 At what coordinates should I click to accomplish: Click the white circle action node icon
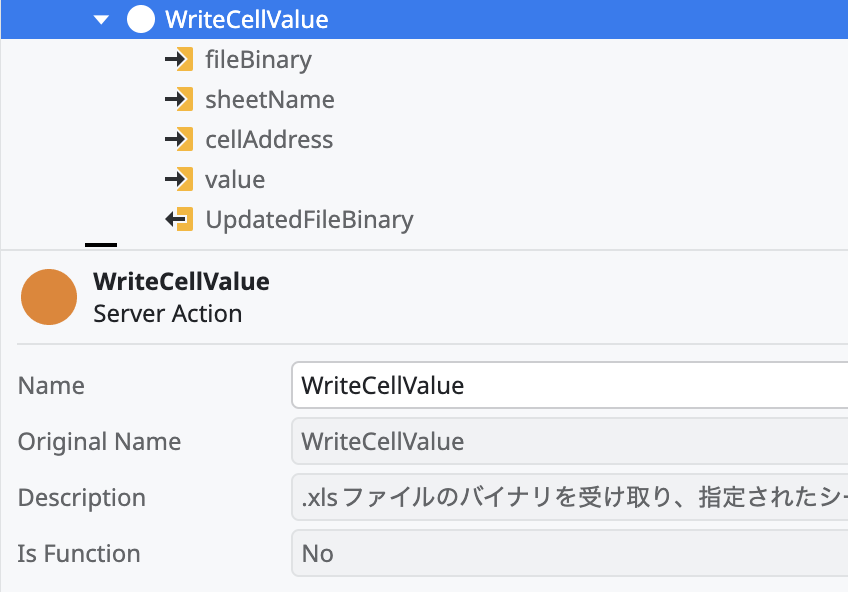[141, 19]
